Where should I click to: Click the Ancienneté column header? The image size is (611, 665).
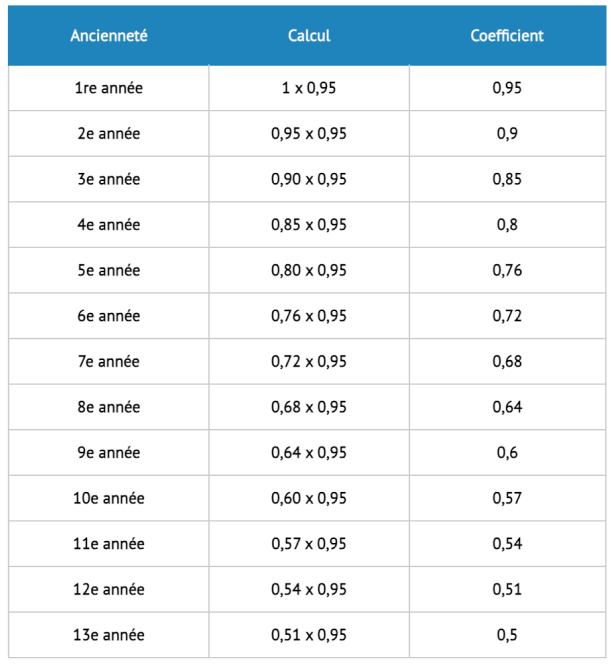click(x=109, y=36)
